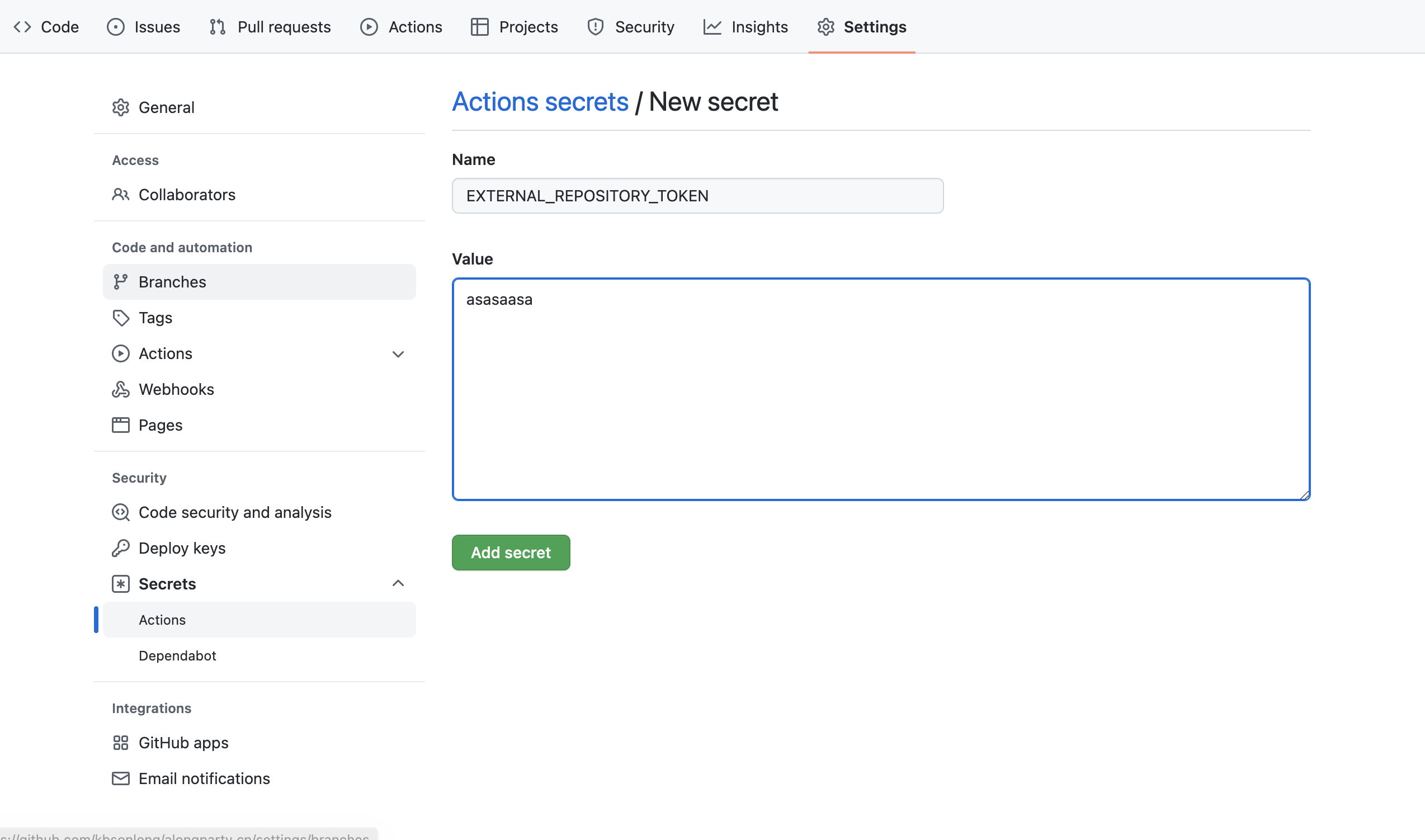Viewport: 1425px width, 840px height.
Task: Click the Email notifications envelope icon
Action: coord(121,778)
